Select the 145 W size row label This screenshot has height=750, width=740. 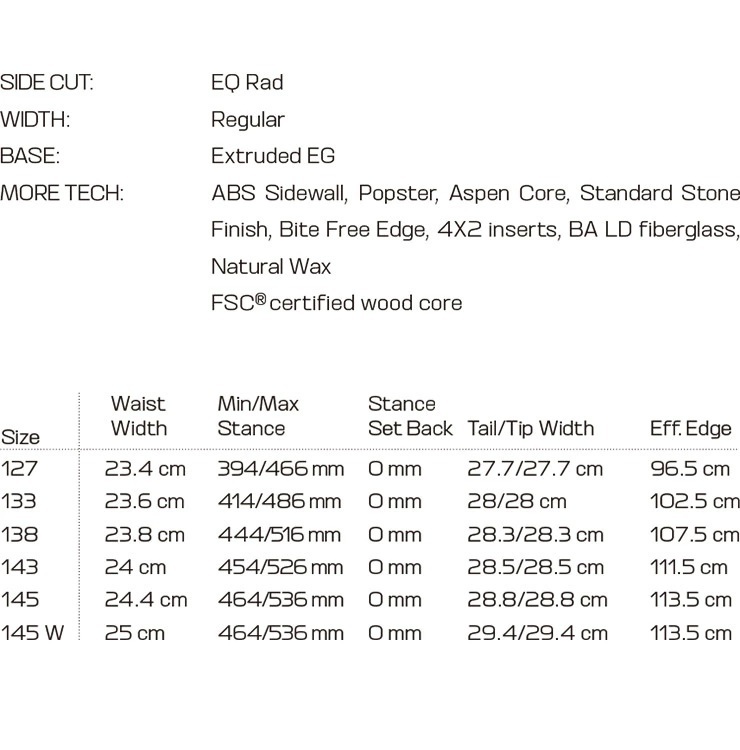tap(33, 633)
